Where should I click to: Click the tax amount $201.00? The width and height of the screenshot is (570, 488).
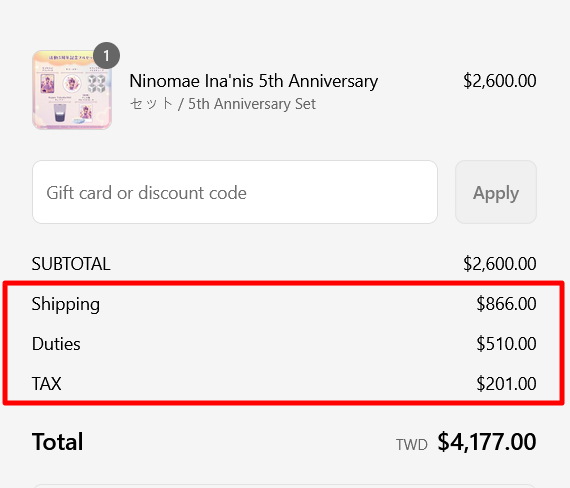[x=506, y=384]
